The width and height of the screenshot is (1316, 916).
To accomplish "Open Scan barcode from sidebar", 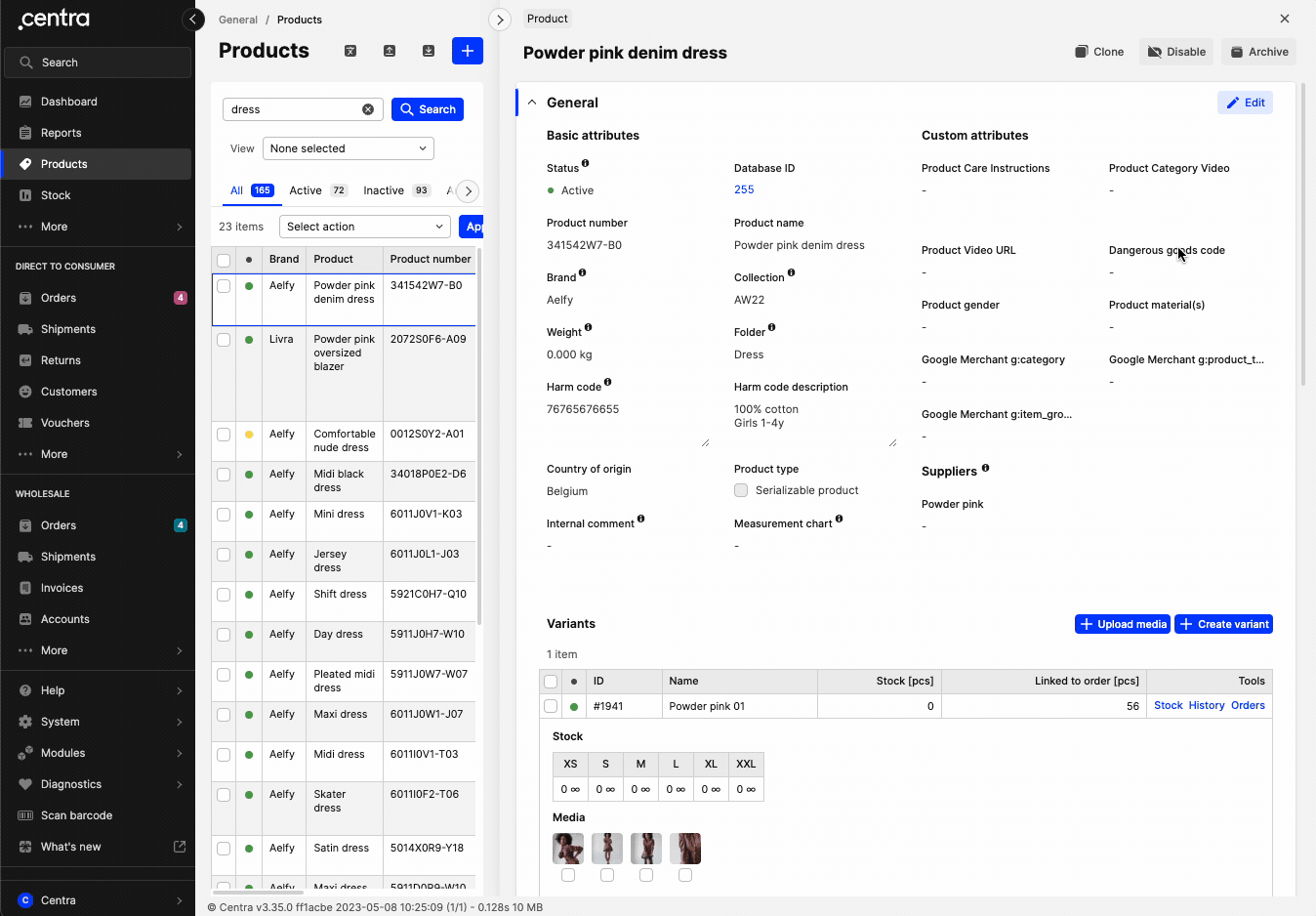I will (76, 815).
